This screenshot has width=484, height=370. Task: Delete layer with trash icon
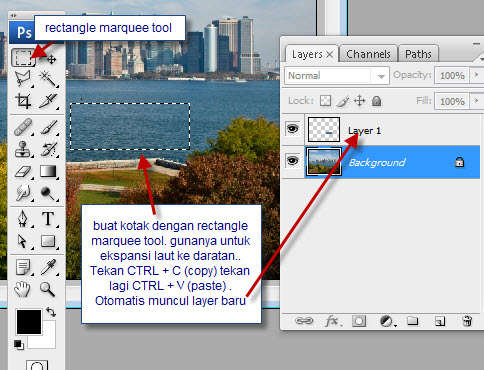click(467, 321)
